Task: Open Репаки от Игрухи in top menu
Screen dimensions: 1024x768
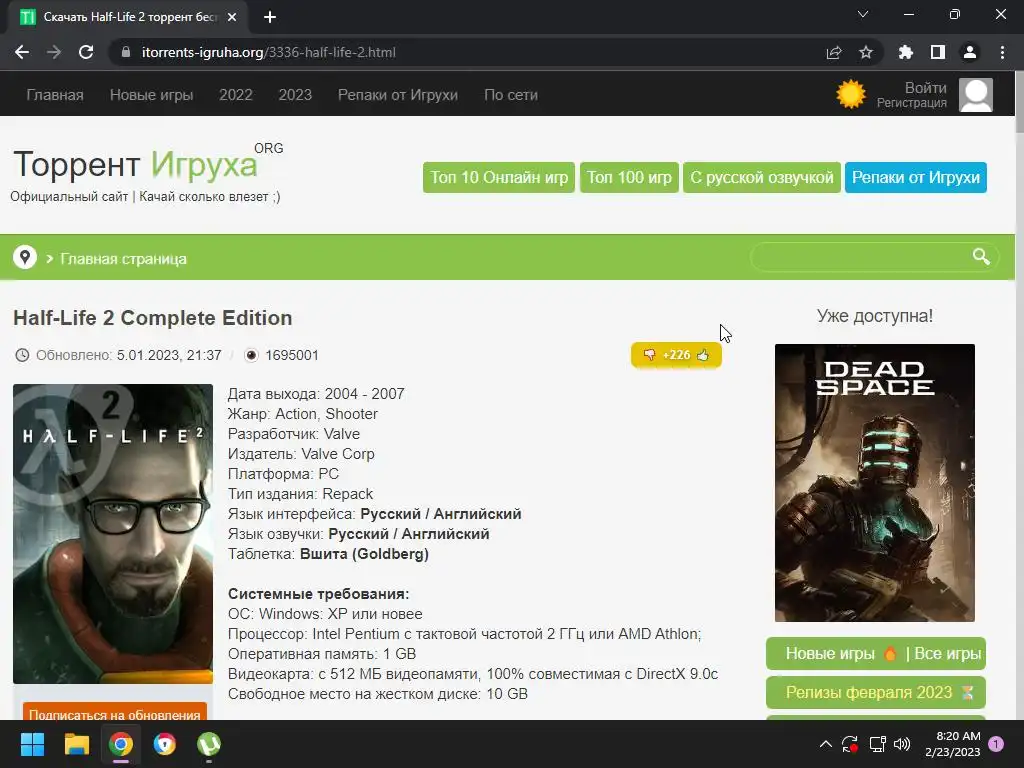Action: tap(398, 95)
